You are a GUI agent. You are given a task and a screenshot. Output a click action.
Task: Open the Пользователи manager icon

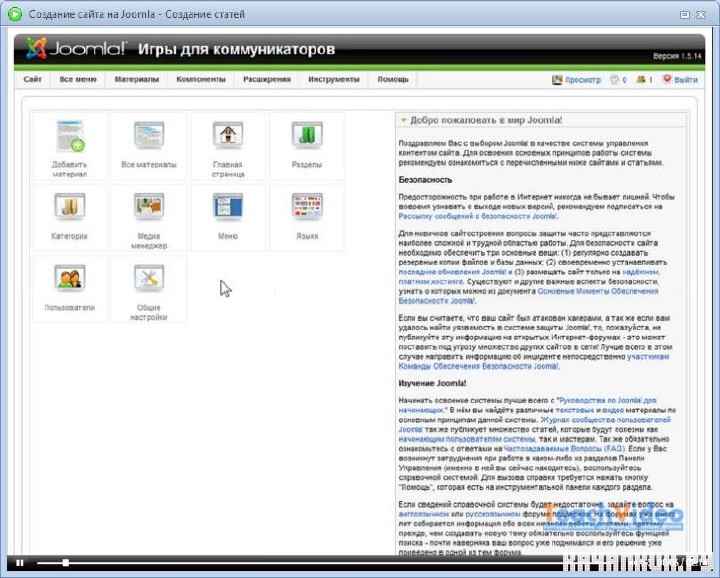(x=69, y=289)
